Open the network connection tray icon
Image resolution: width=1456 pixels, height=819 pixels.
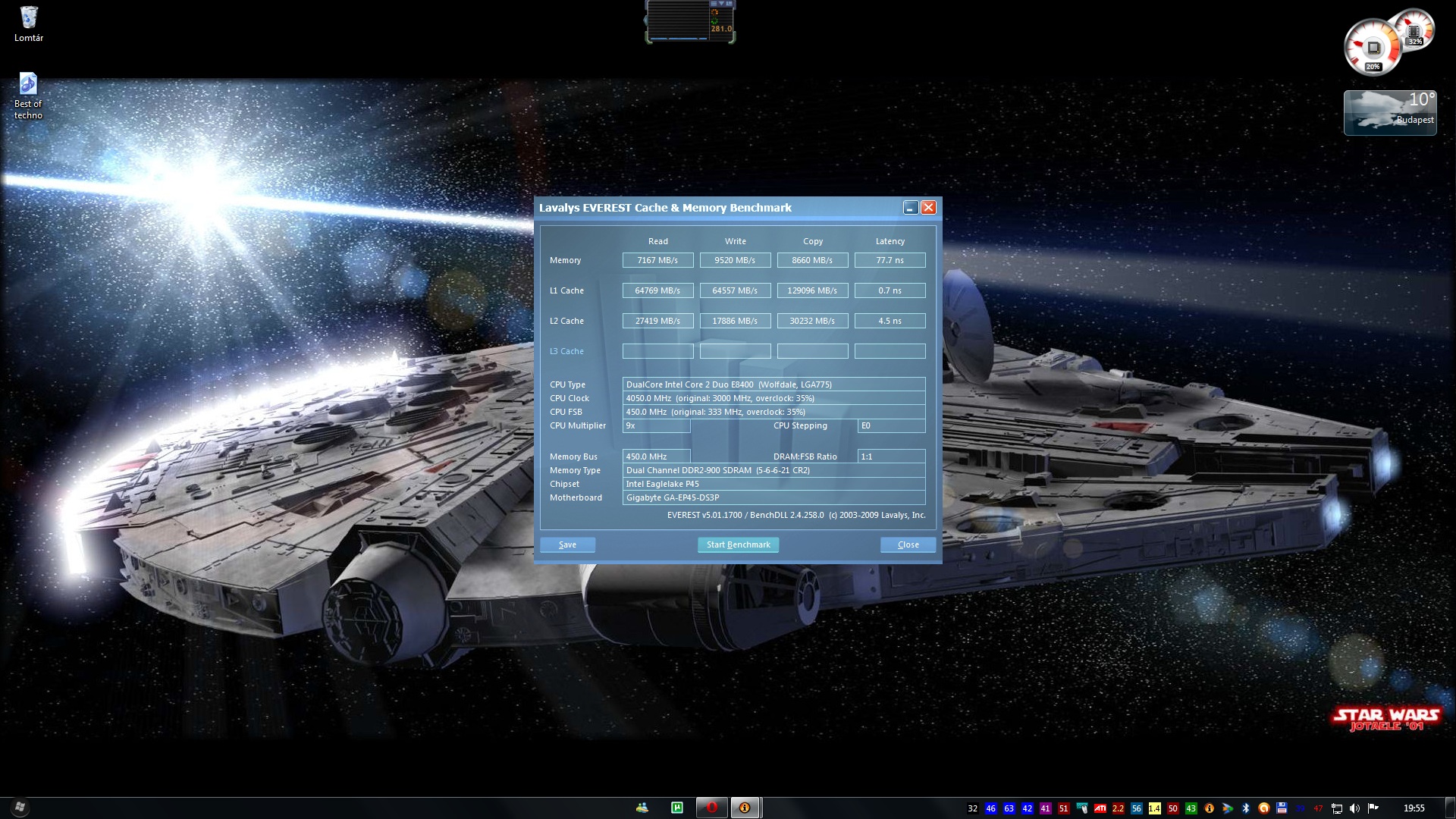pos(1337,808)
